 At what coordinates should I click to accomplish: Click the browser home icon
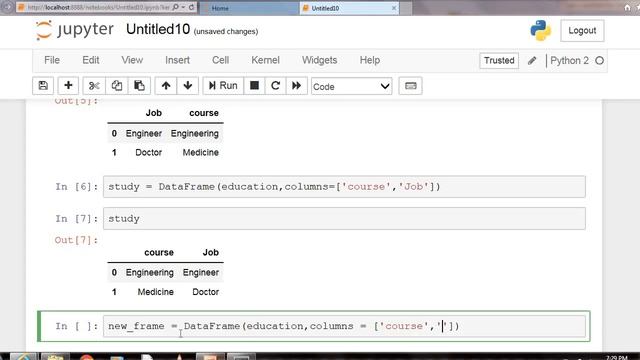[627, 7]
